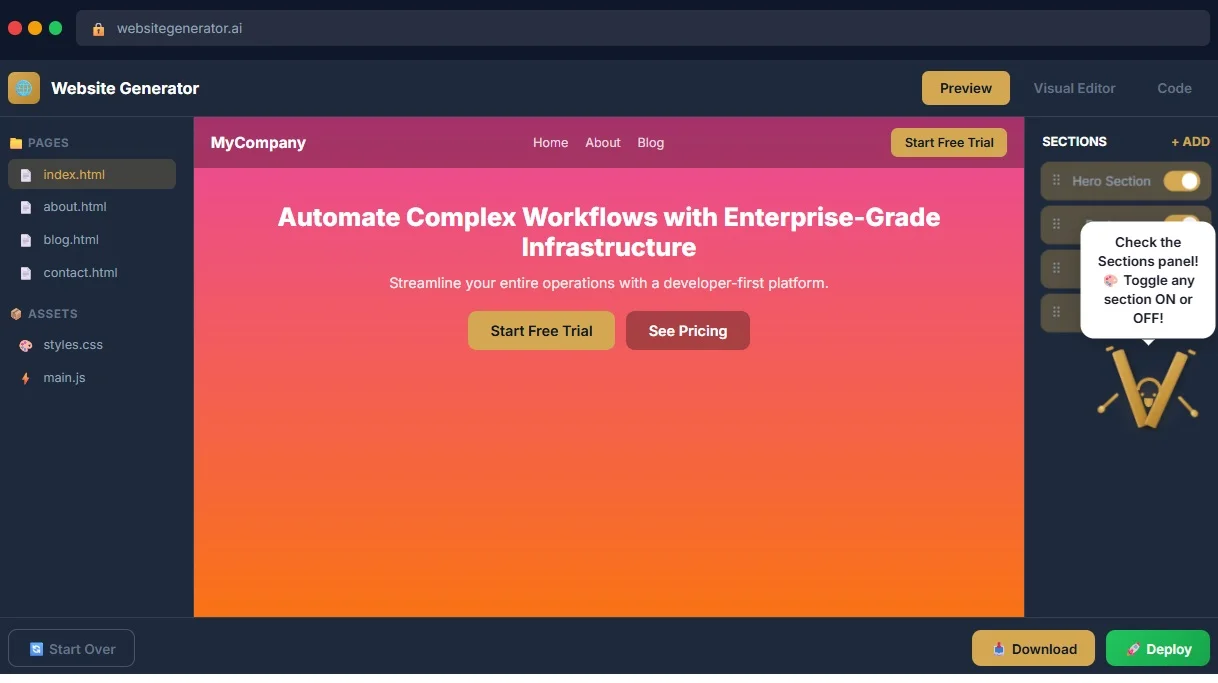The width and height of the screenshot is (1218, 683).
Task: Click the yellow traffic light on the window
Action: coord(35,28)
